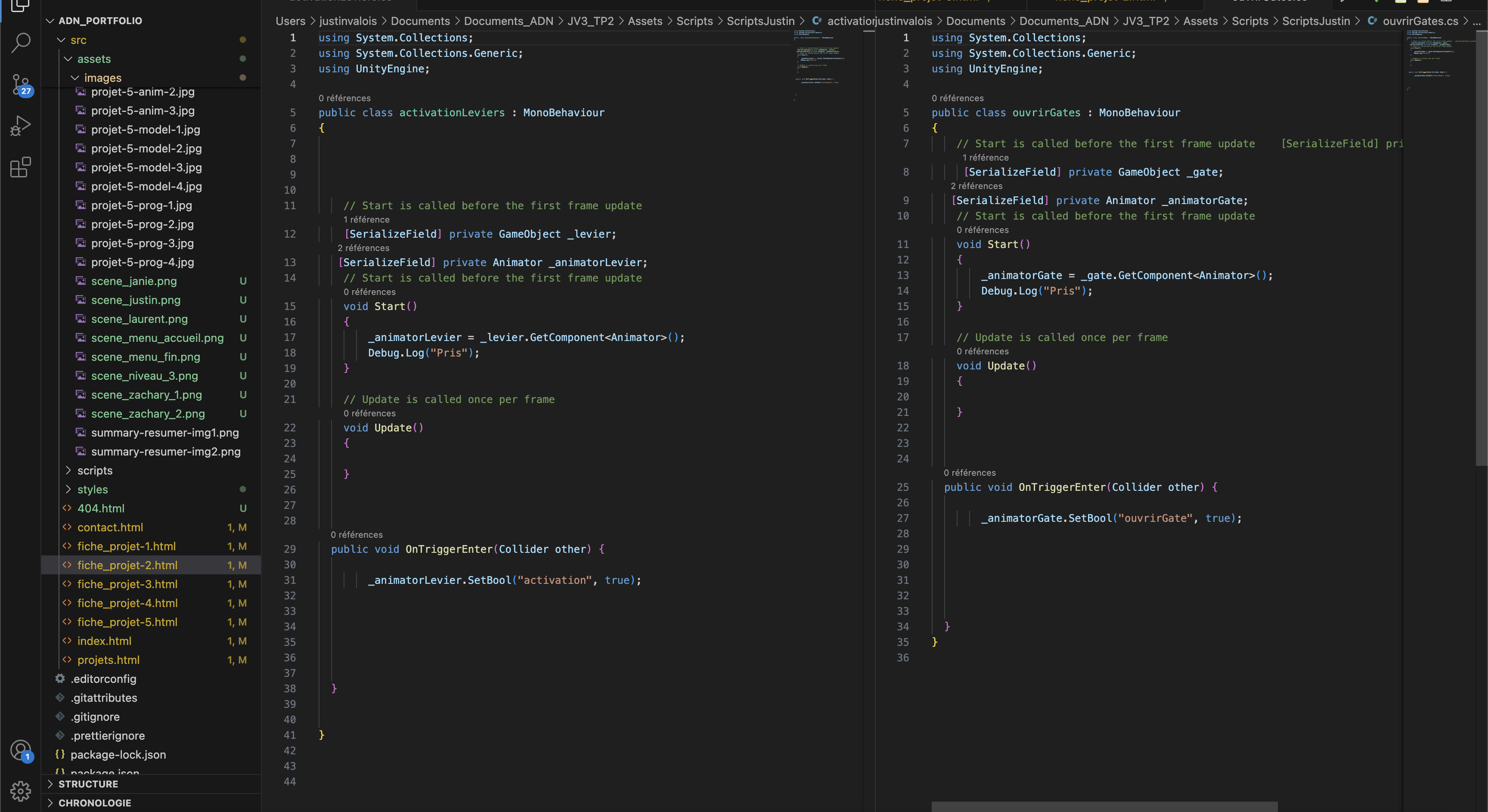
Task: Open the Run and Debug view
Action: (21, 126)
